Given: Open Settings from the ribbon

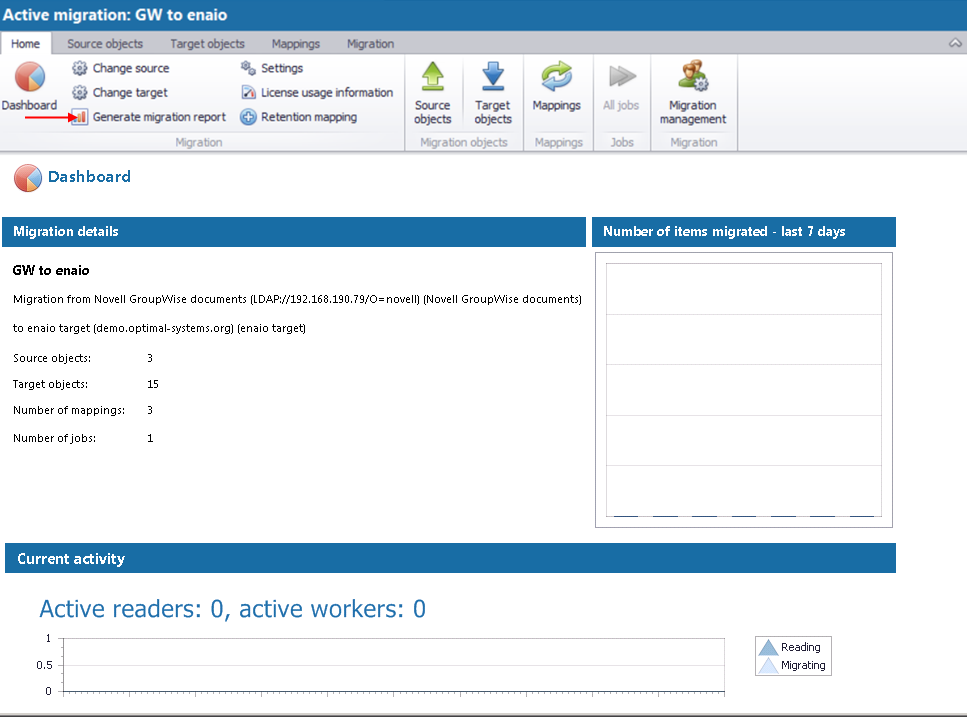Looking at the screenshot, I should [x=272, y=68].
